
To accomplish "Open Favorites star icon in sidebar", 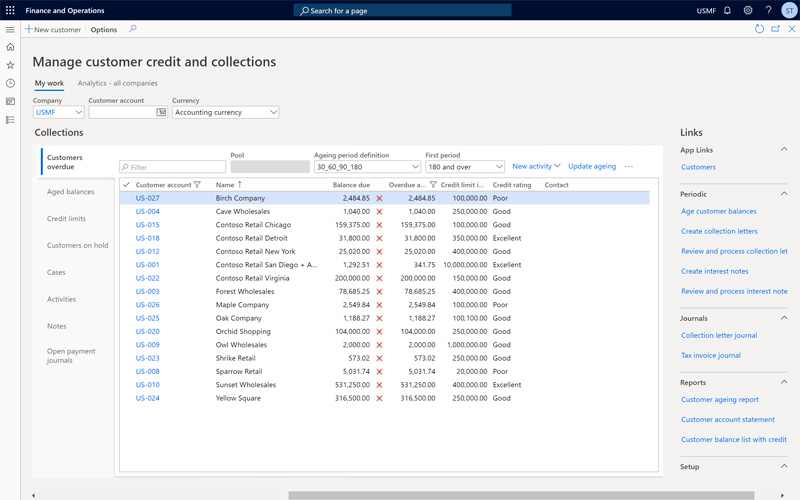I will point(10,65).
